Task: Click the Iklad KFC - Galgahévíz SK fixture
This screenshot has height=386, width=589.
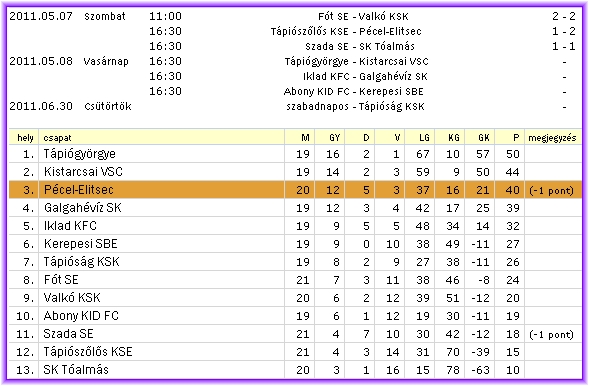Action: click(365, 77)
